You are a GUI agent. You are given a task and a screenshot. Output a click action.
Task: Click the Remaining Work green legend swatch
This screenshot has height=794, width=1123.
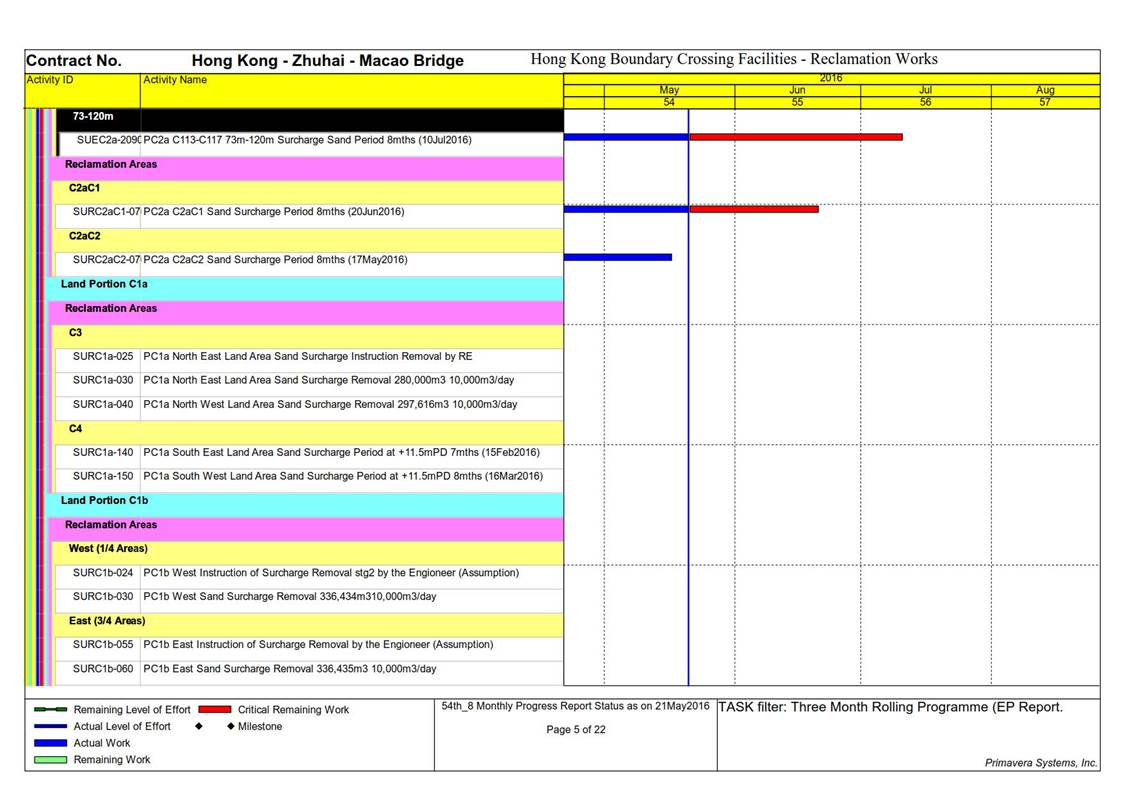(x=50, y=760)
